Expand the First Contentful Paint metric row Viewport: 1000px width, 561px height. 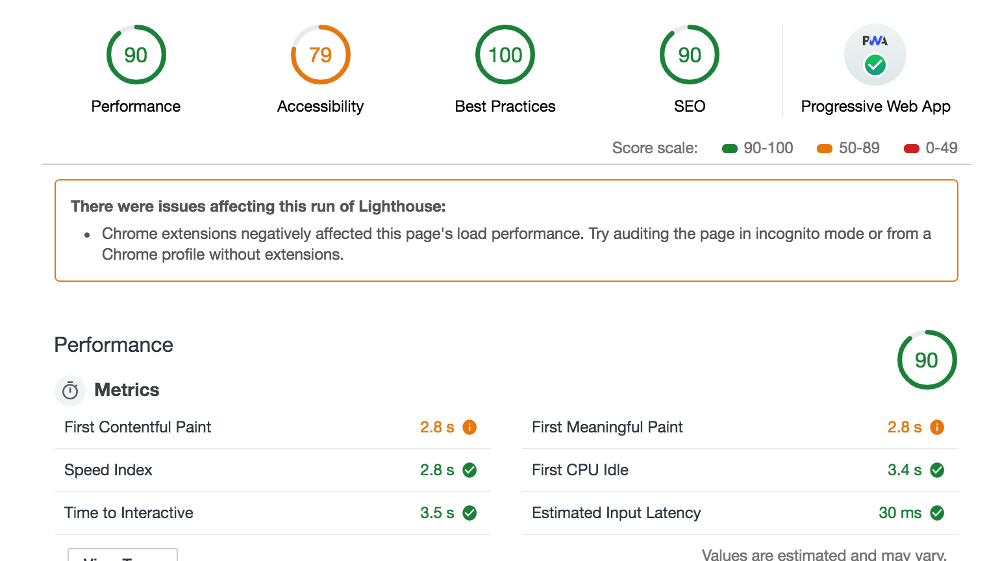click(x=272, y=427)
